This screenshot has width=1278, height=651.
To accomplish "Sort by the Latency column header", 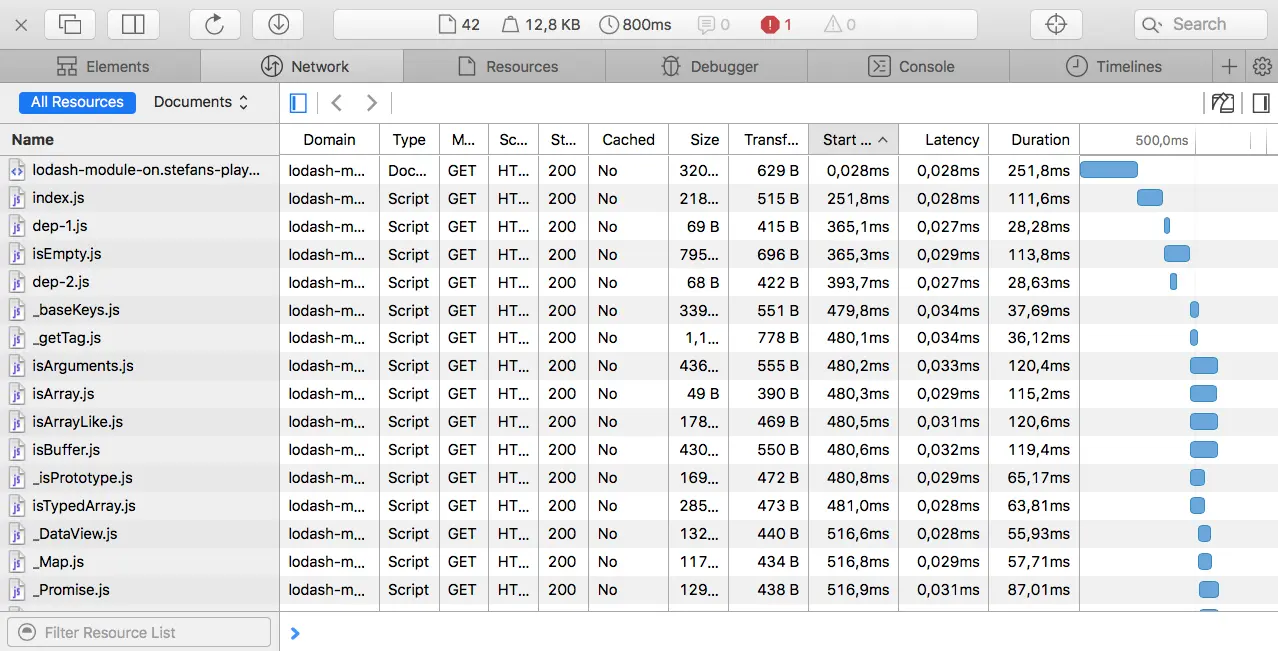I will (944, 140).
